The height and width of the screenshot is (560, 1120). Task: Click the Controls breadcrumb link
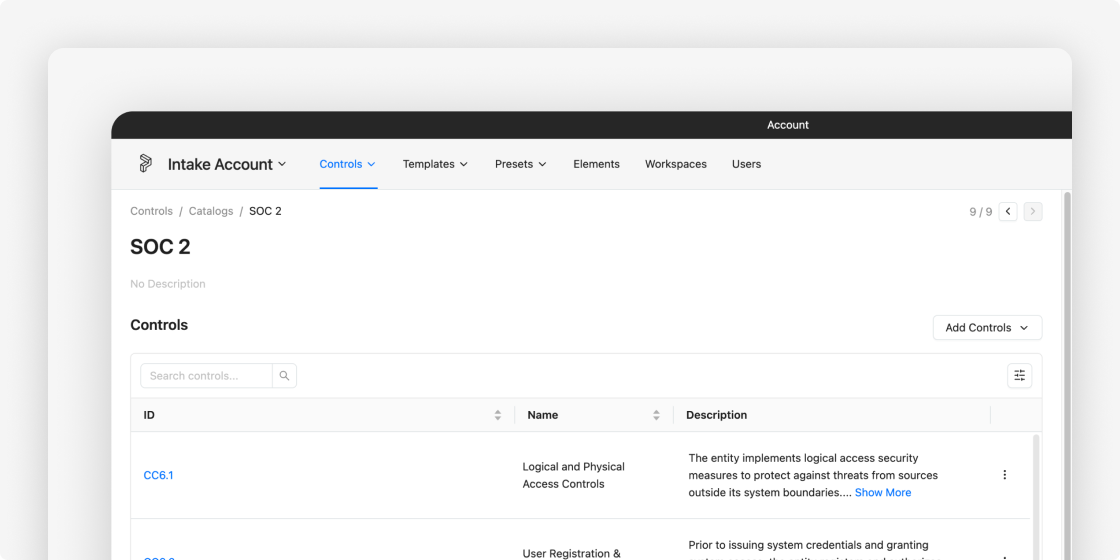point(151,211)
